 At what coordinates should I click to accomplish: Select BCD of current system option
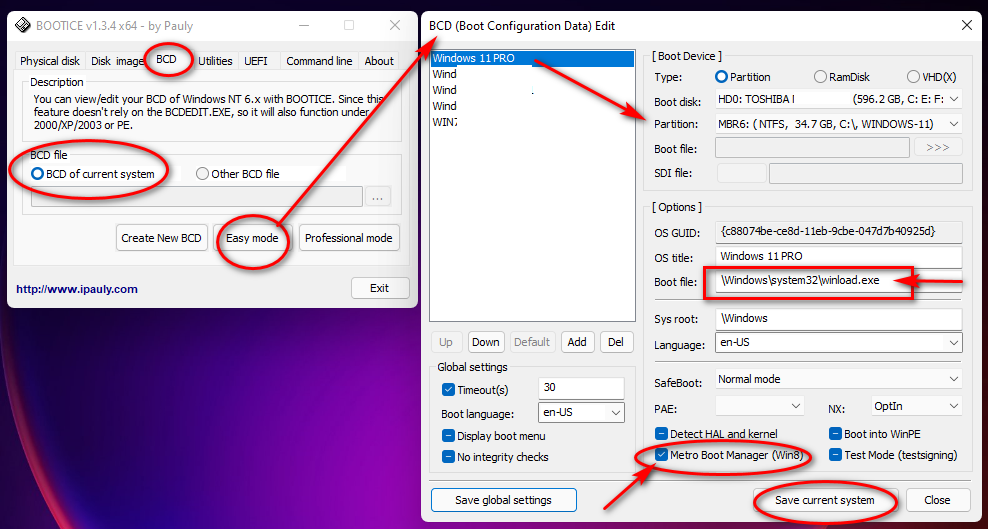93,174
